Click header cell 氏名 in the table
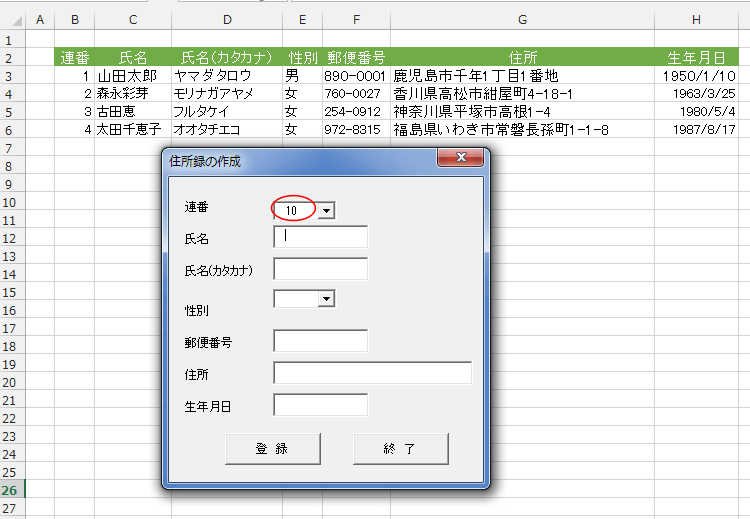Image resolution: width=750 pixels, height=519 pixels. 133,57
